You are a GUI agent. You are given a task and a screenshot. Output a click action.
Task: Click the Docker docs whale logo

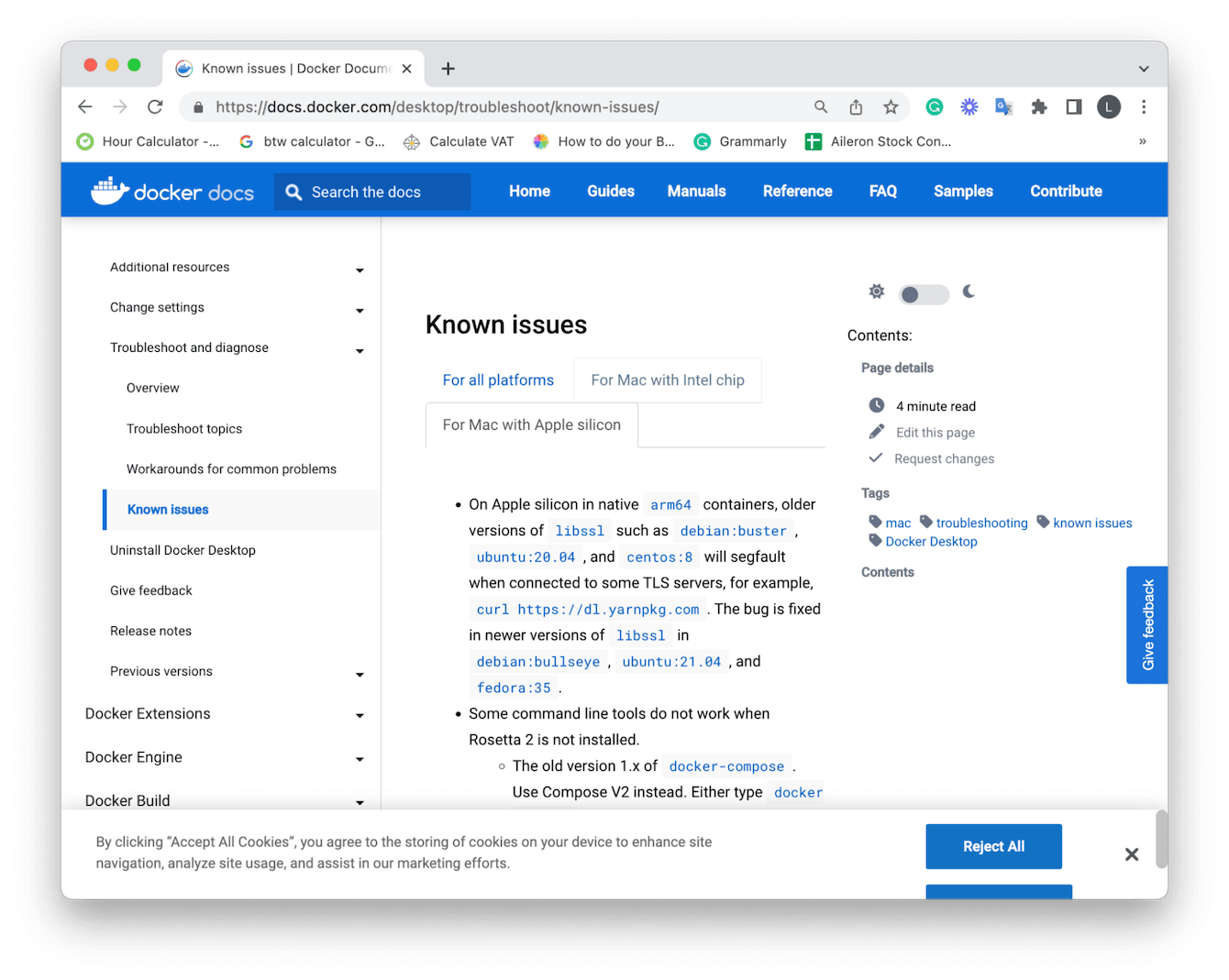pos(172,191)
